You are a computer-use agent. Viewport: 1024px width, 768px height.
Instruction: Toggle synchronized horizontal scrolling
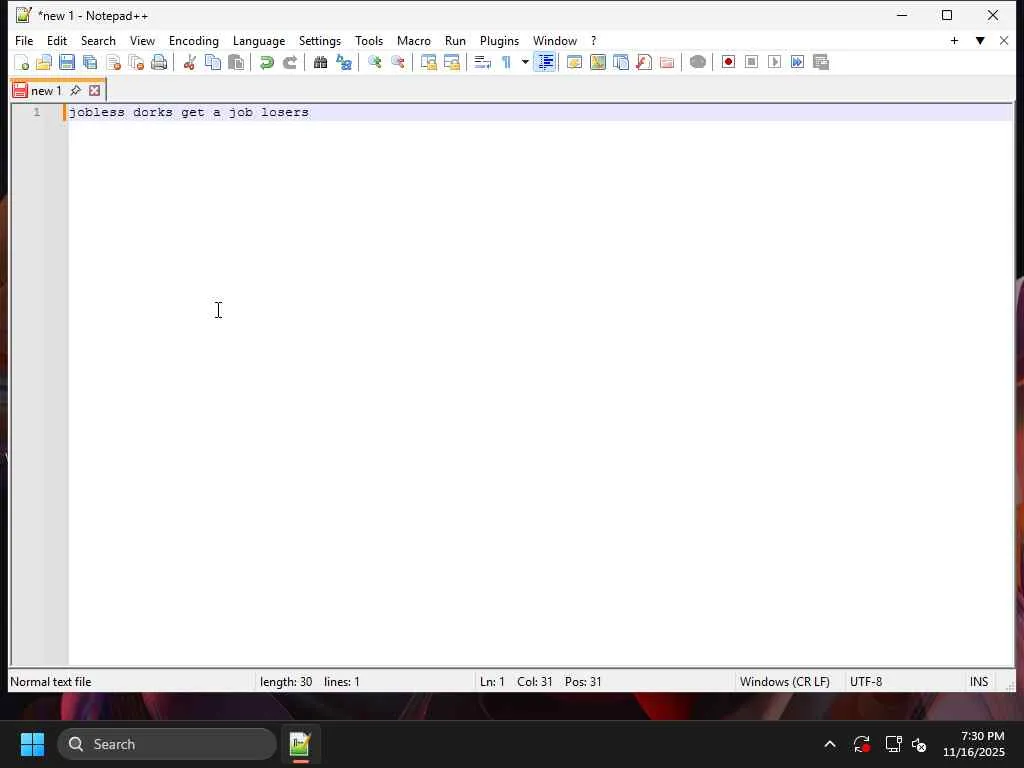[x=451, y=62]
